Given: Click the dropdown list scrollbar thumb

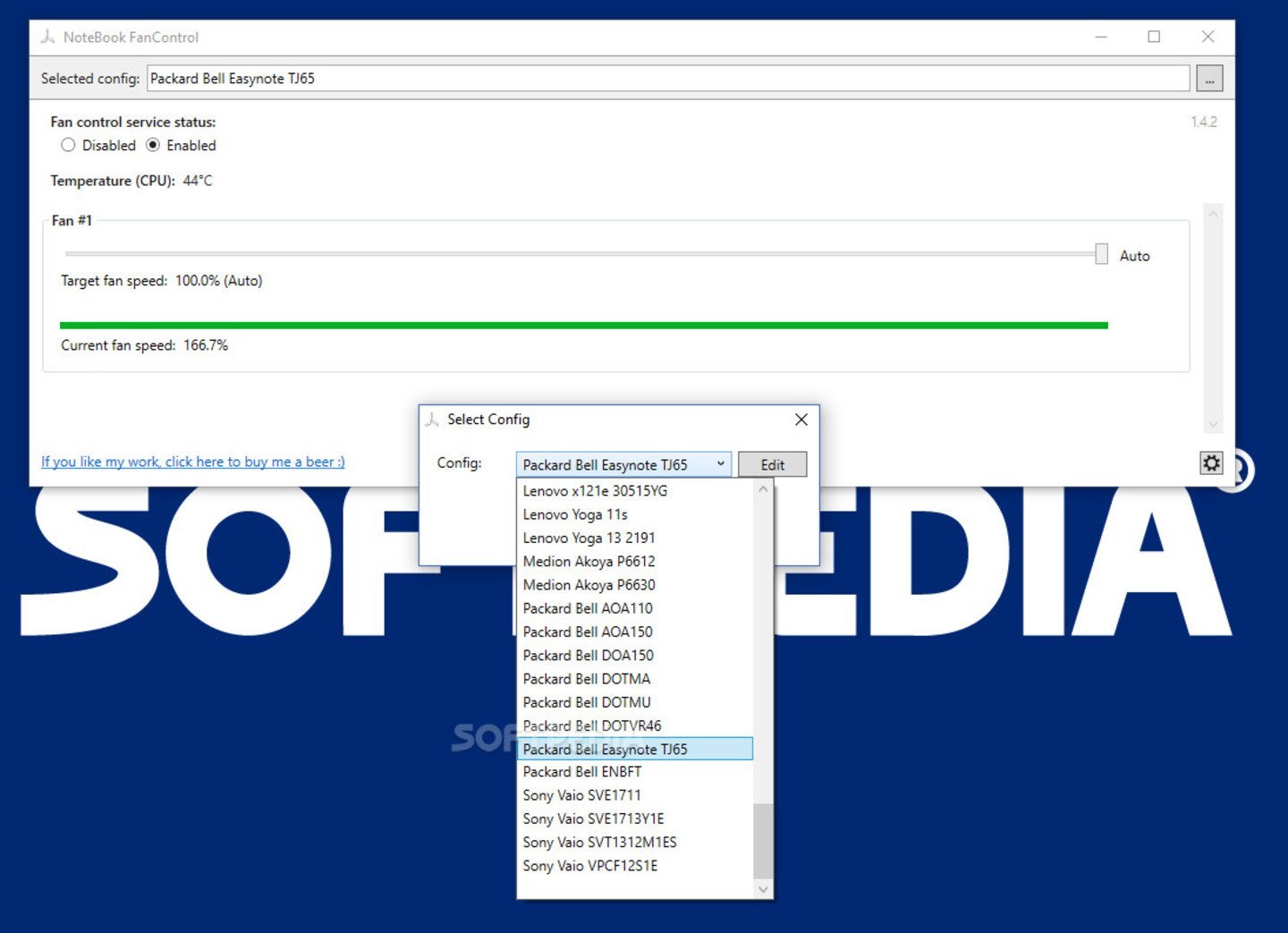Looking at the screenshot, I should [x=763, y=841].
